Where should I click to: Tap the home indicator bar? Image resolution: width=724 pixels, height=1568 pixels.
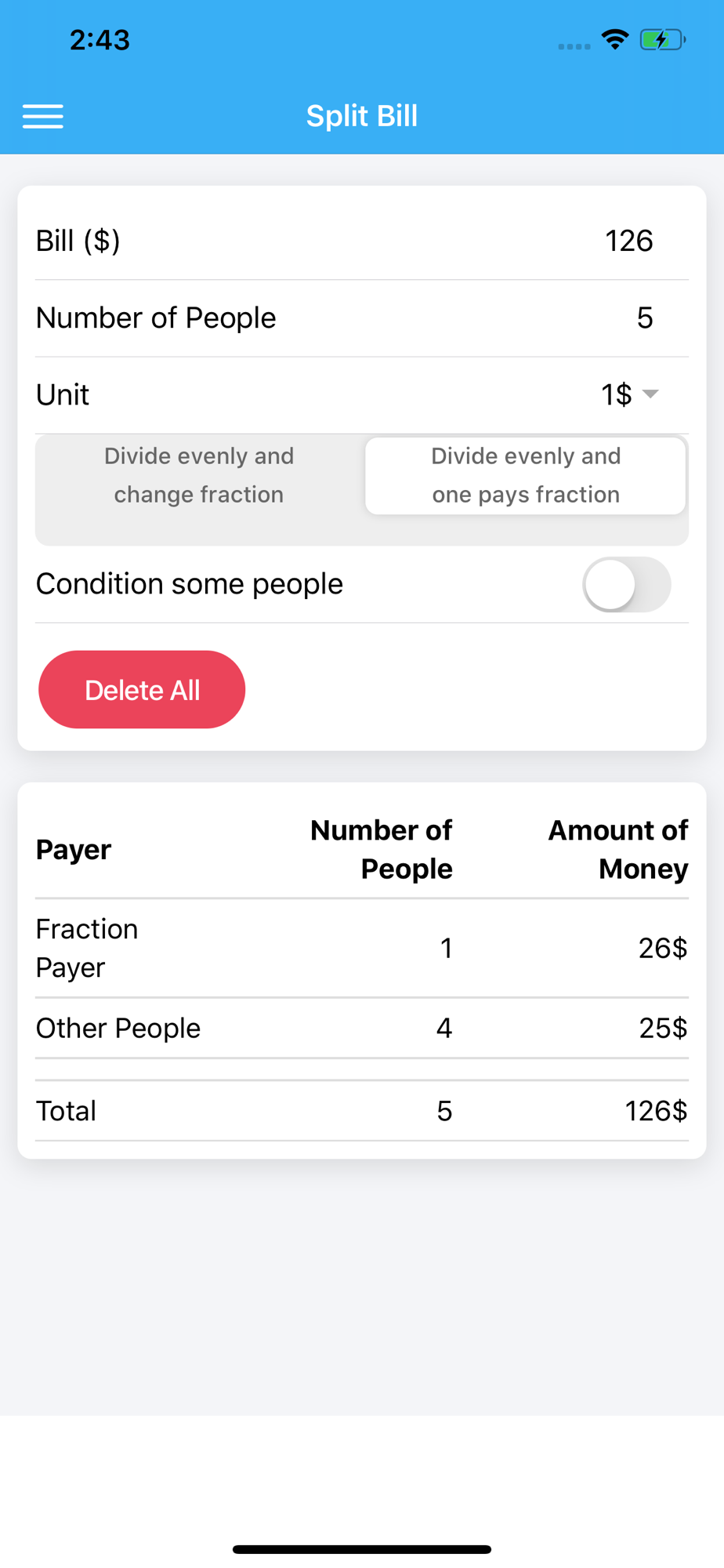pos(362,1549)
